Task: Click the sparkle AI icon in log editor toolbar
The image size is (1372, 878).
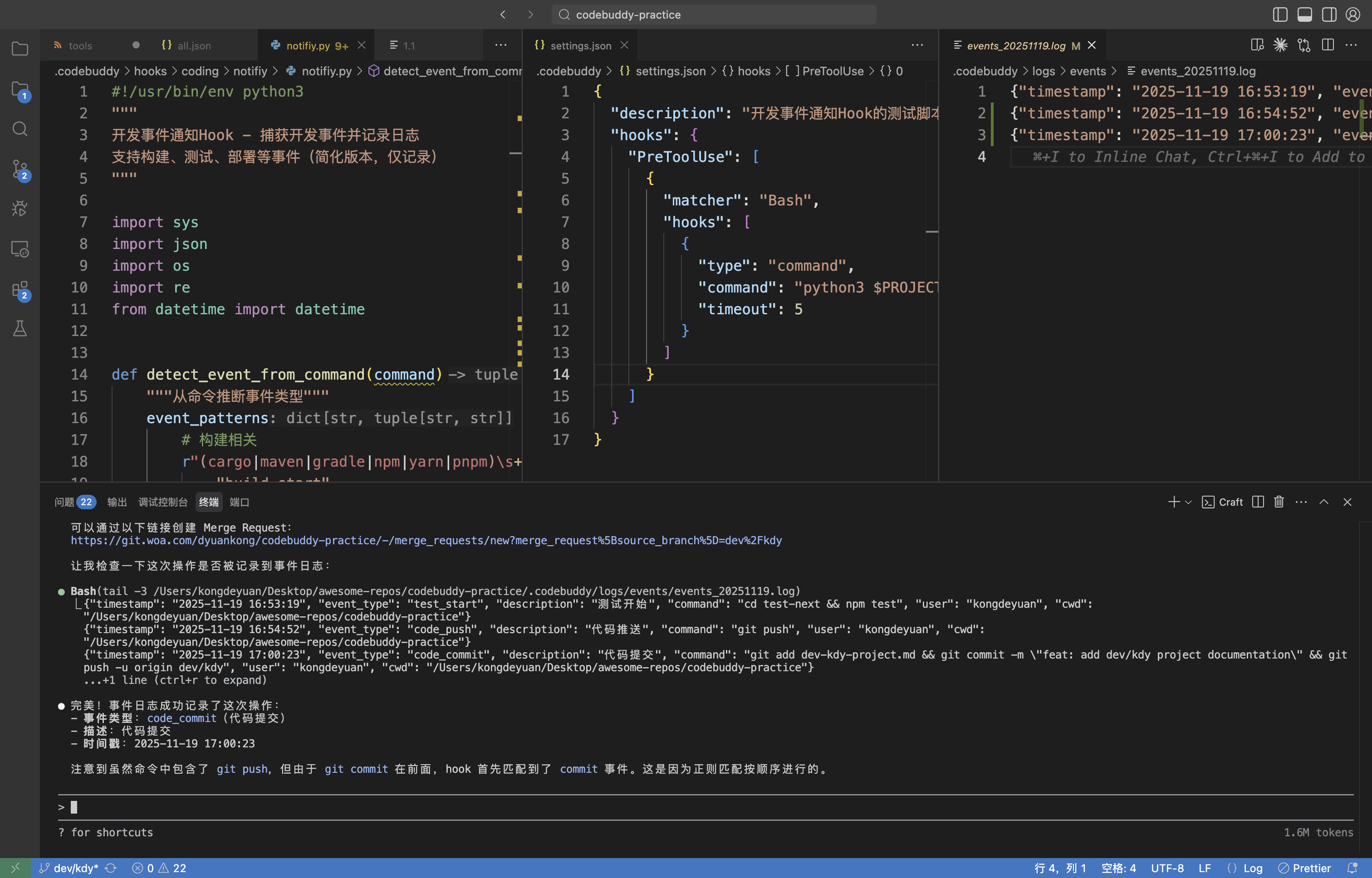Action: tap(1280, 45)
